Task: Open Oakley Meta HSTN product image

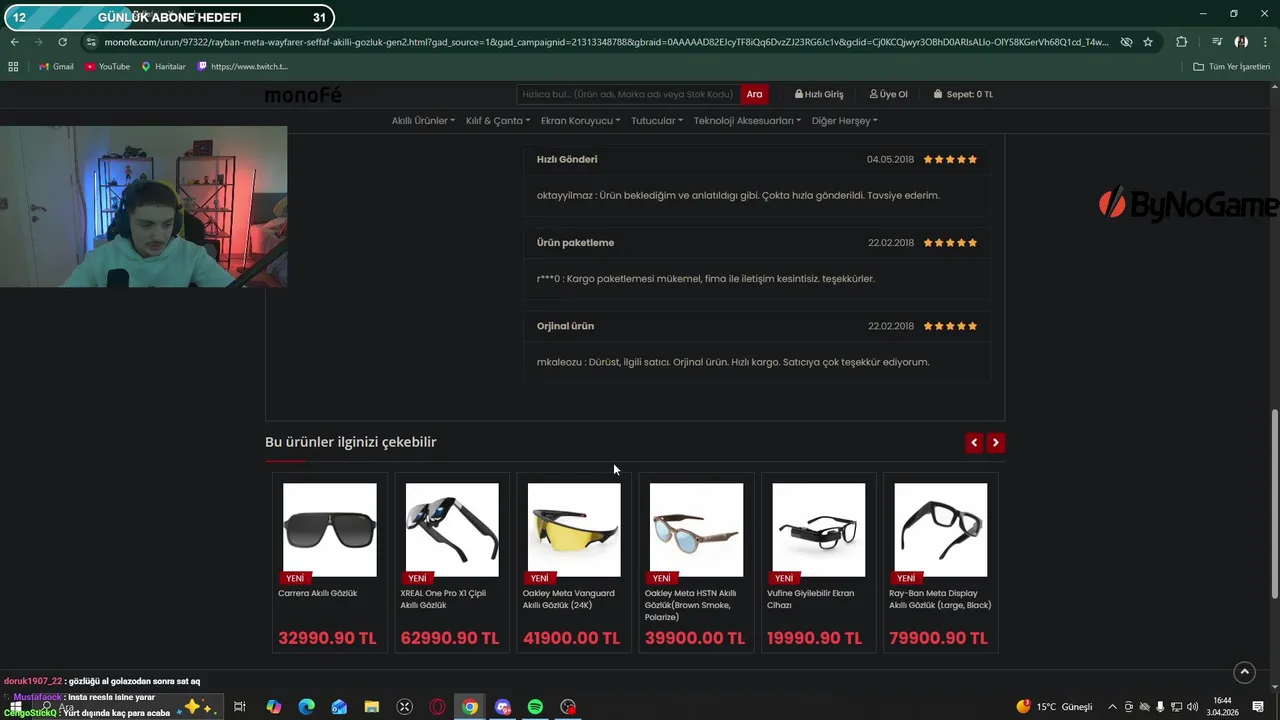Action: tap(696, 530)
